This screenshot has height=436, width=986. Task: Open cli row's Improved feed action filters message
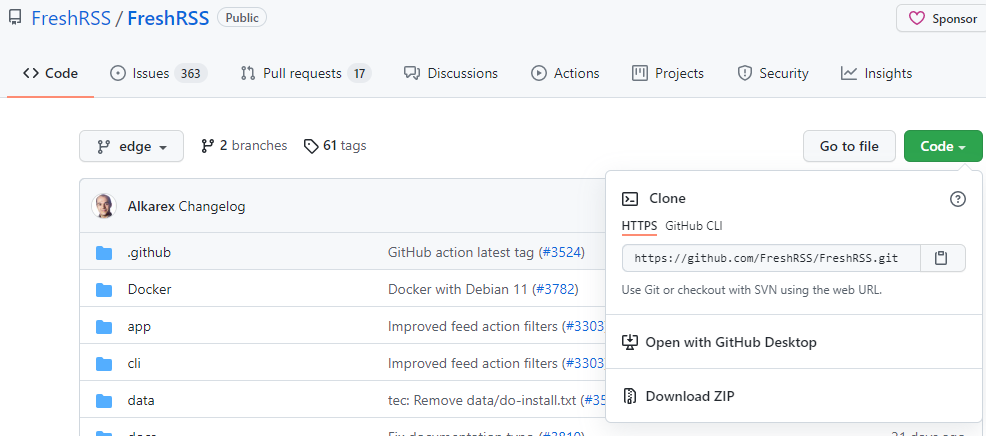point(473,364)
